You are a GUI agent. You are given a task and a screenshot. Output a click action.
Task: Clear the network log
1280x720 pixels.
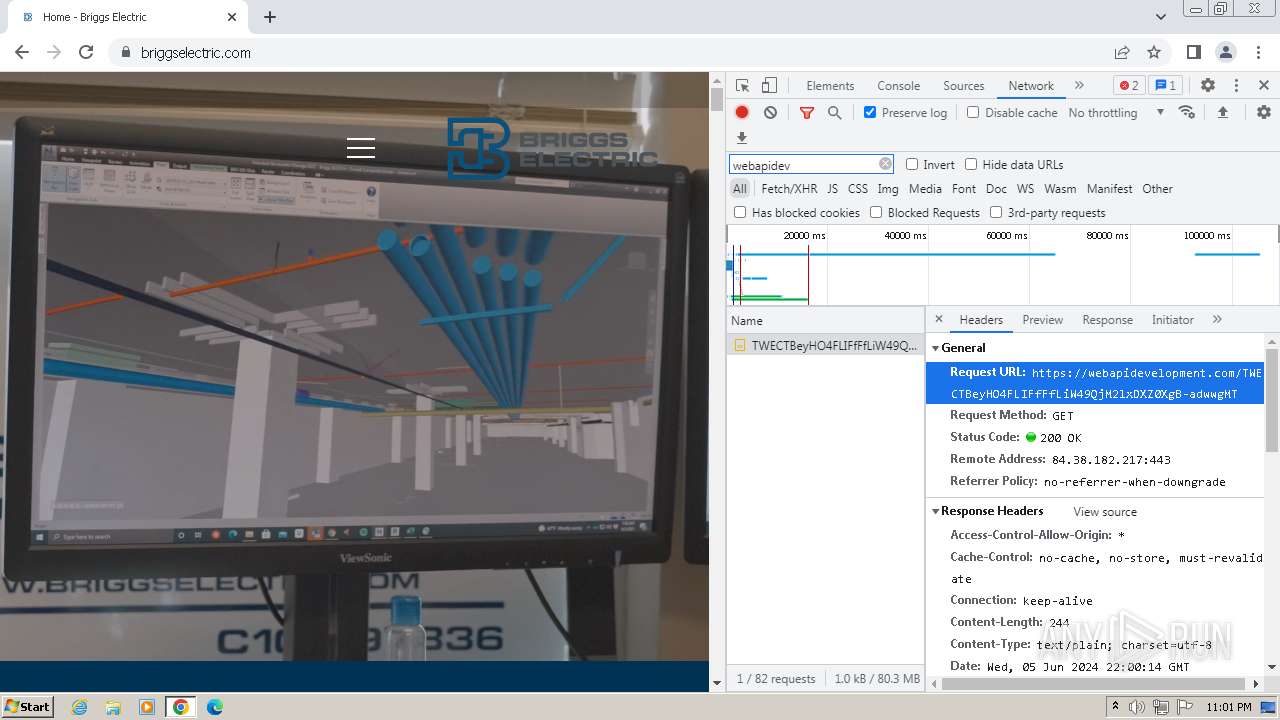coord(770,113)
